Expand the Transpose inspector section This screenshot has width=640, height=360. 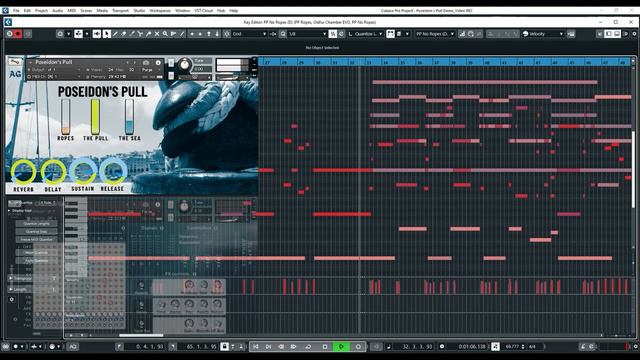click(11, 278)
